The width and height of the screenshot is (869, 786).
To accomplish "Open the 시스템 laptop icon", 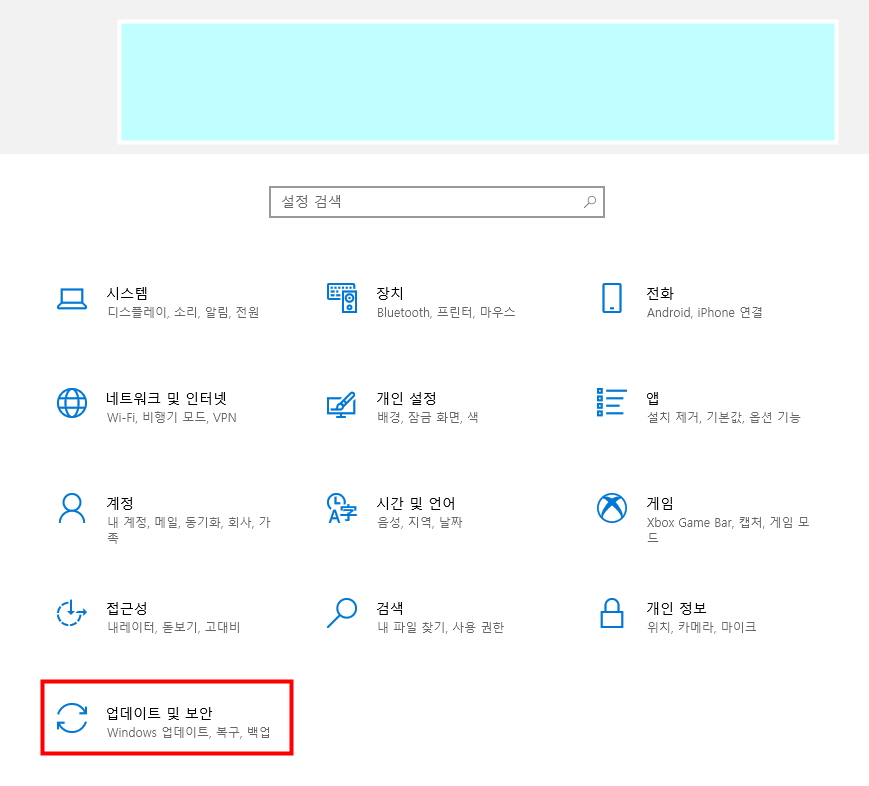I will [72, 299].
